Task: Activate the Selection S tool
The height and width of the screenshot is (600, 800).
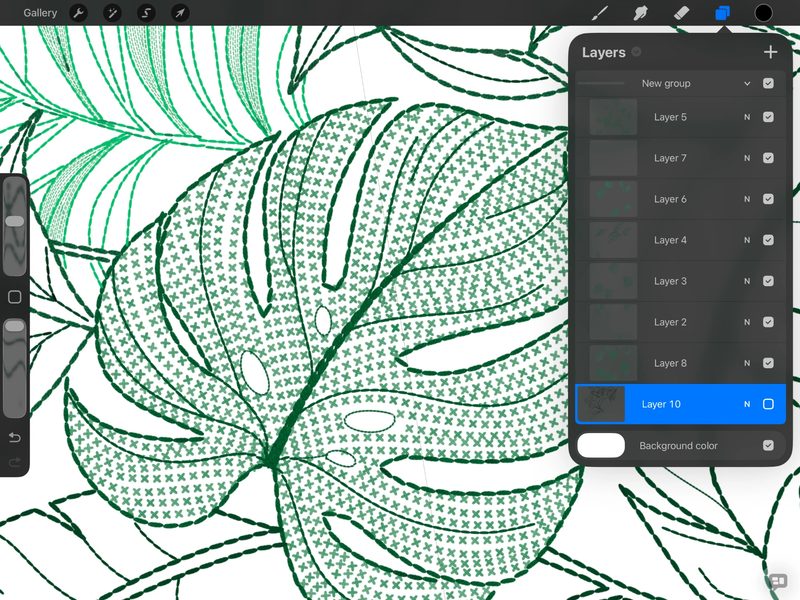Action: pyautogui.click(x=146, y=13)
